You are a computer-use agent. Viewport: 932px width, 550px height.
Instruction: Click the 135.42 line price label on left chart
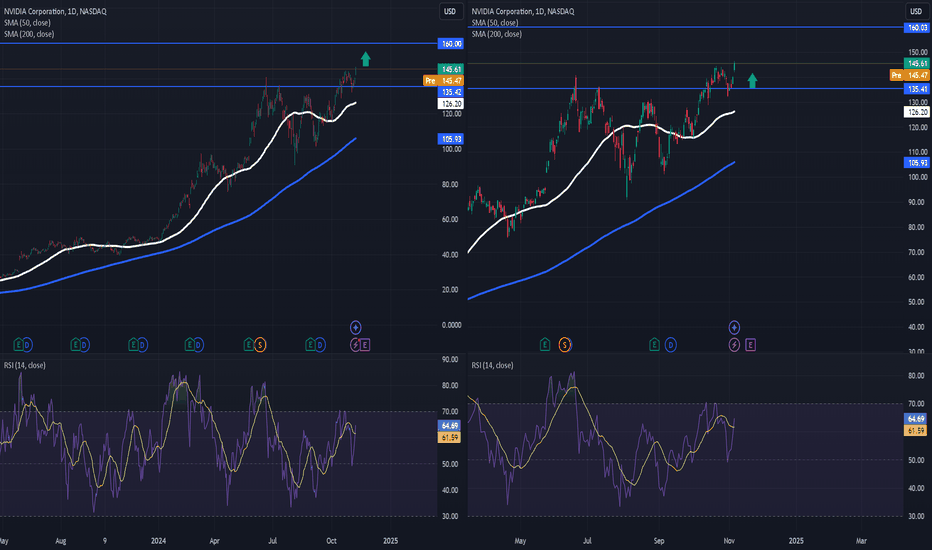(x=451, y=92)
